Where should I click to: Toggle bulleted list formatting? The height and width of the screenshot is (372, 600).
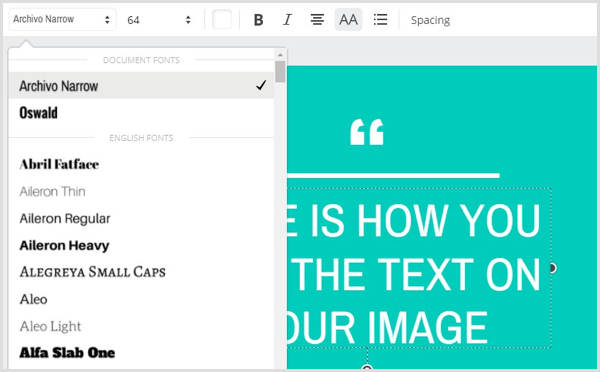[380, 20]
